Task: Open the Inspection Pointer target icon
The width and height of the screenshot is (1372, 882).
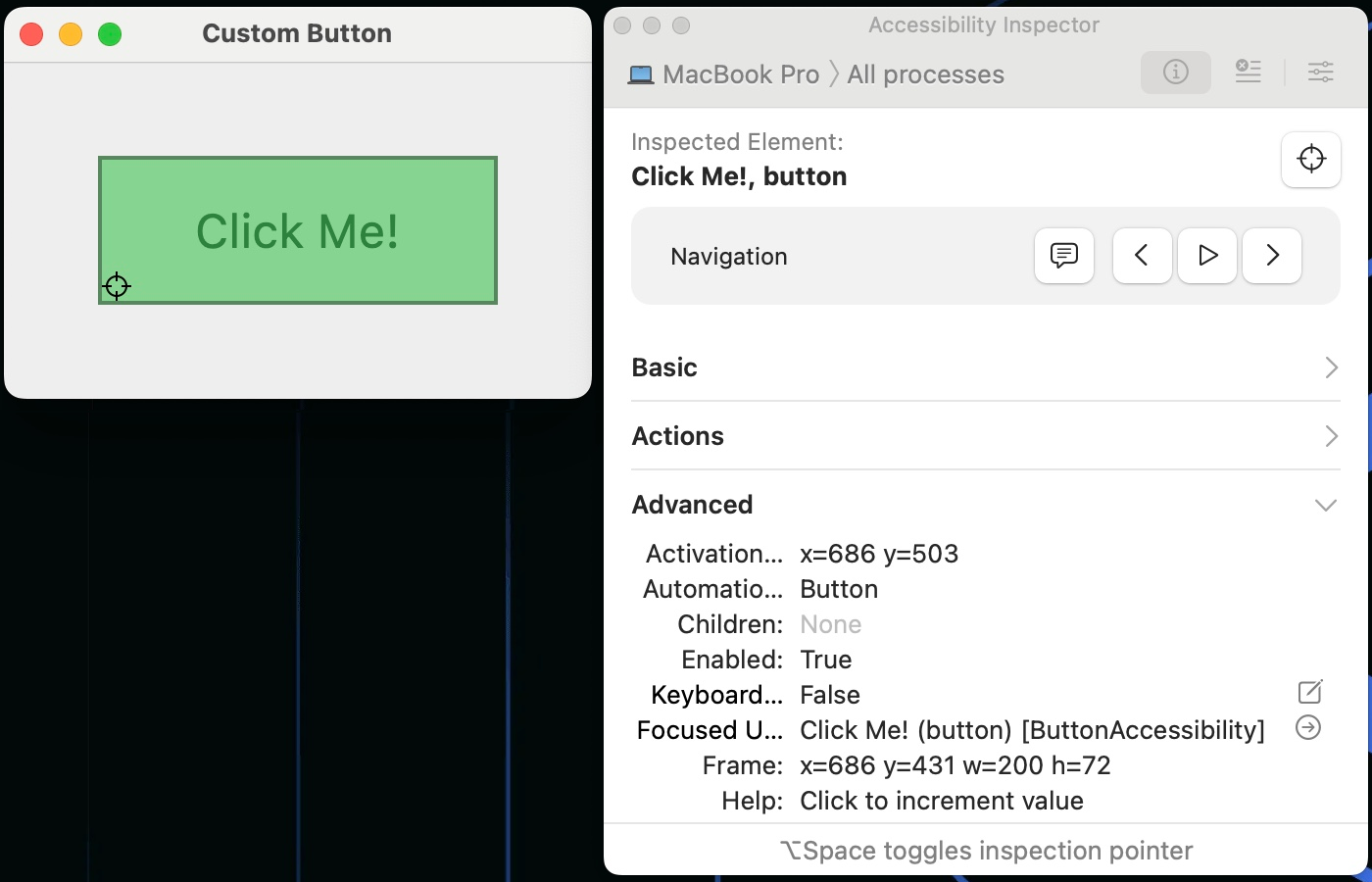Action: (x=1310, y=159)
